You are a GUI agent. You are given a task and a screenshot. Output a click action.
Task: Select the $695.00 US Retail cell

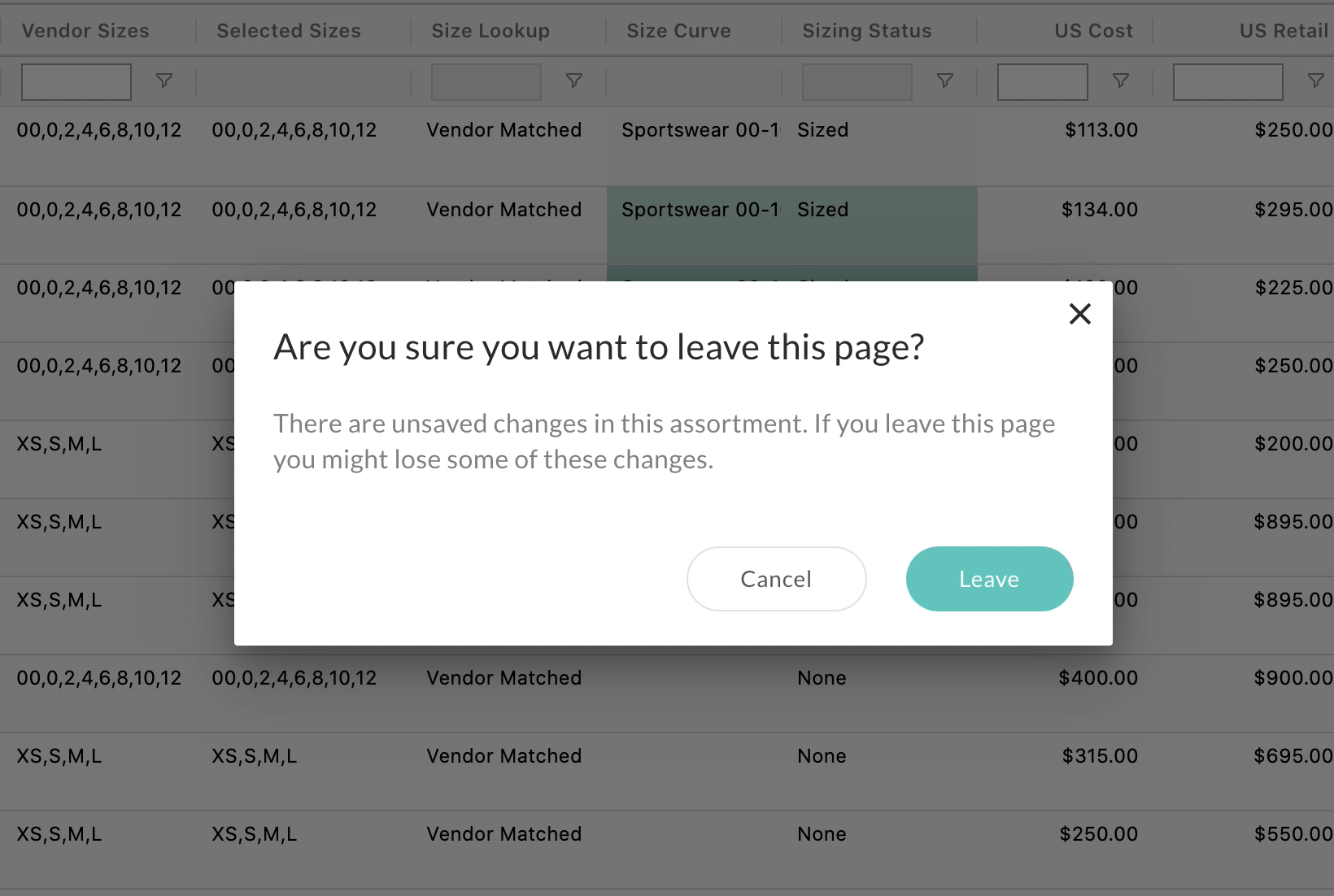(1293, 756)
